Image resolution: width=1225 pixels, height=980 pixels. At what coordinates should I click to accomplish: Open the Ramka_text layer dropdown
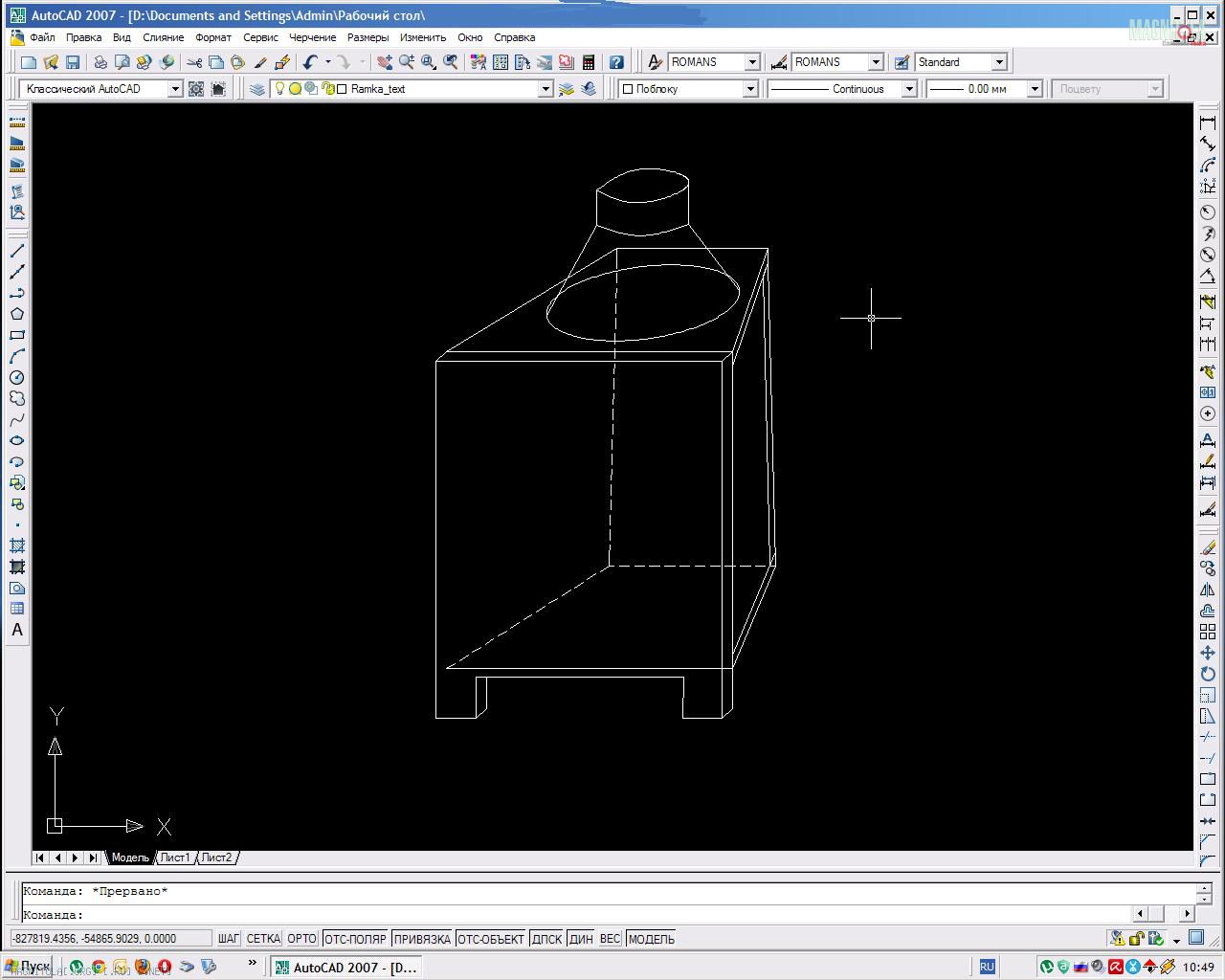pos(546,89)
